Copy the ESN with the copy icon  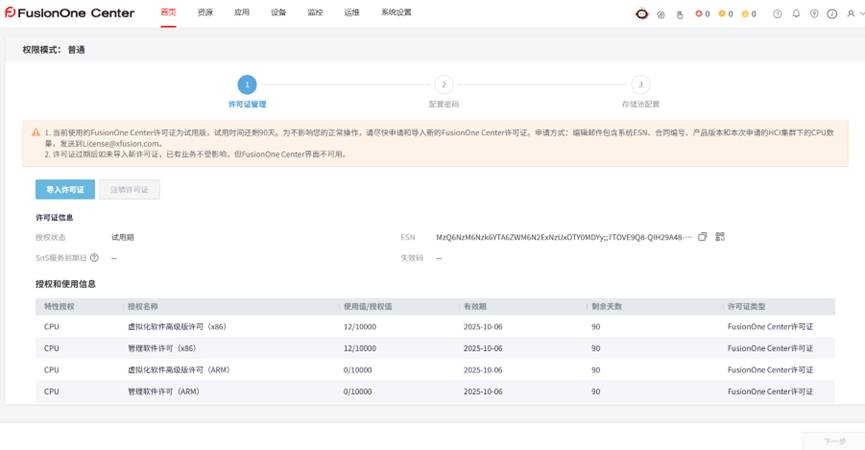702,237
